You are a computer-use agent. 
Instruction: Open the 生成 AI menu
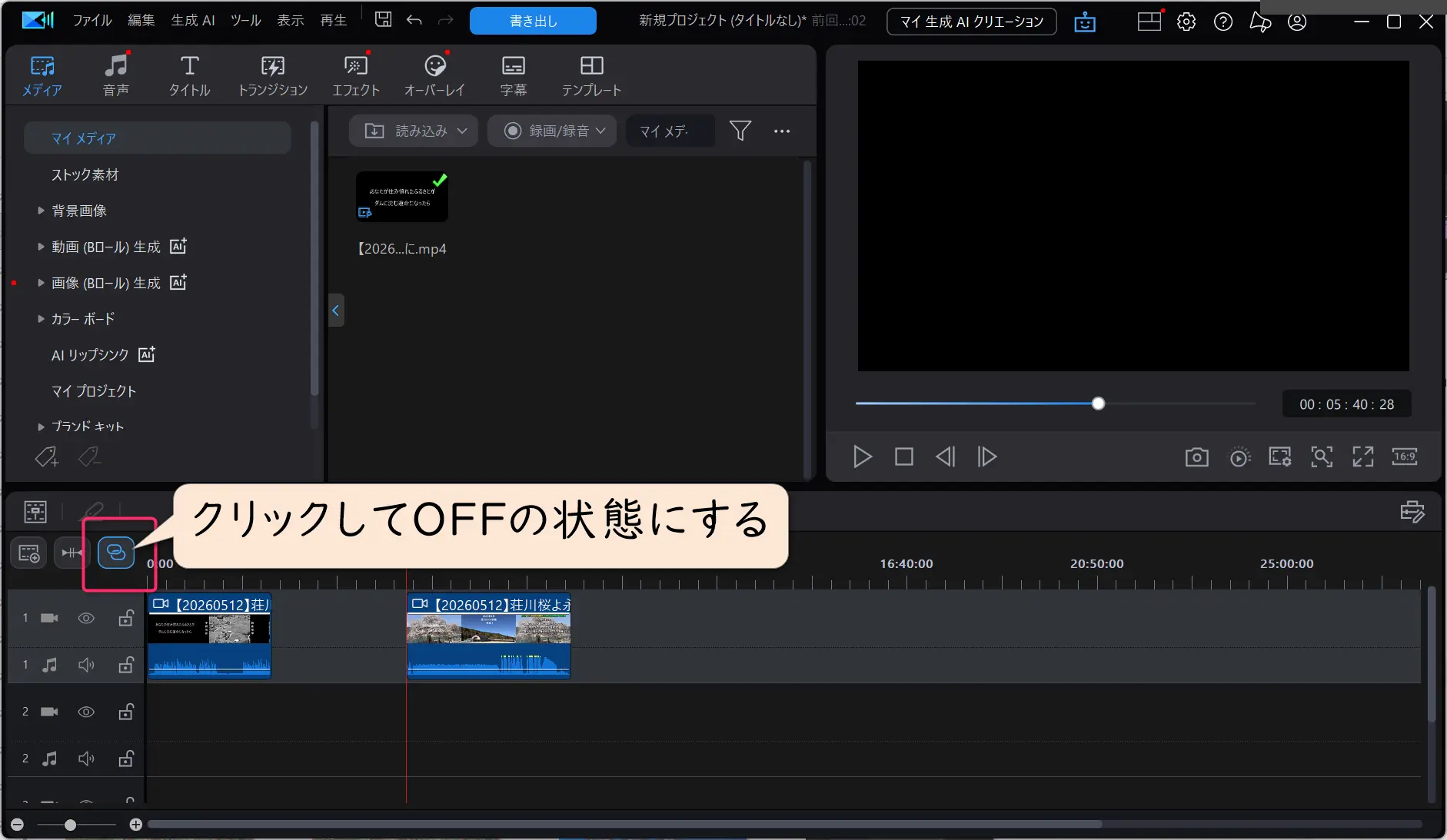click(x=192, y=21)
